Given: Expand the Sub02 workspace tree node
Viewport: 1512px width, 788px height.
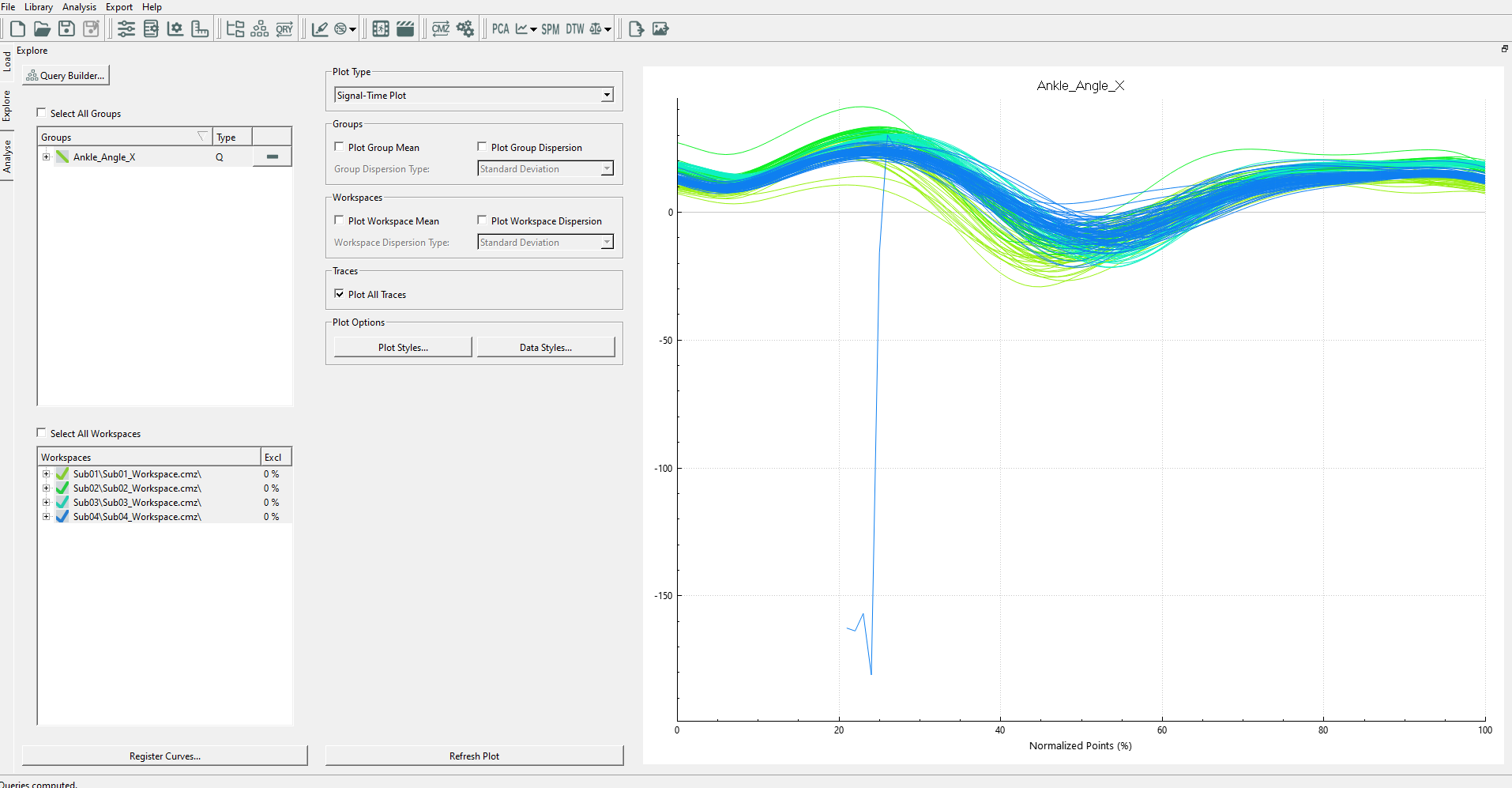Looking at the screenshot, I should 46,488.
